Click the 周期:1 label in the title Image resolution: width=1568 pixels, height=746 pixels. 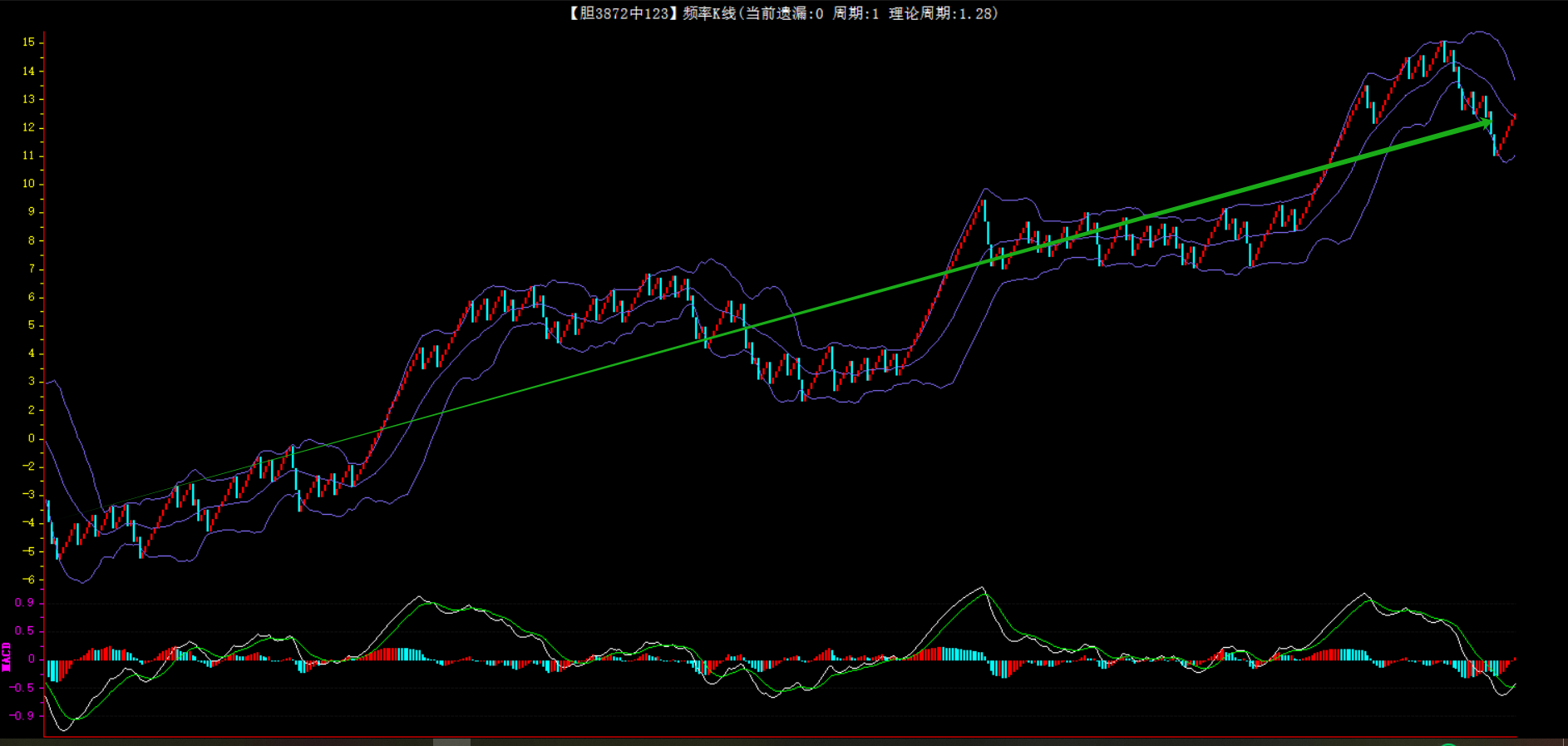point(855,13)
